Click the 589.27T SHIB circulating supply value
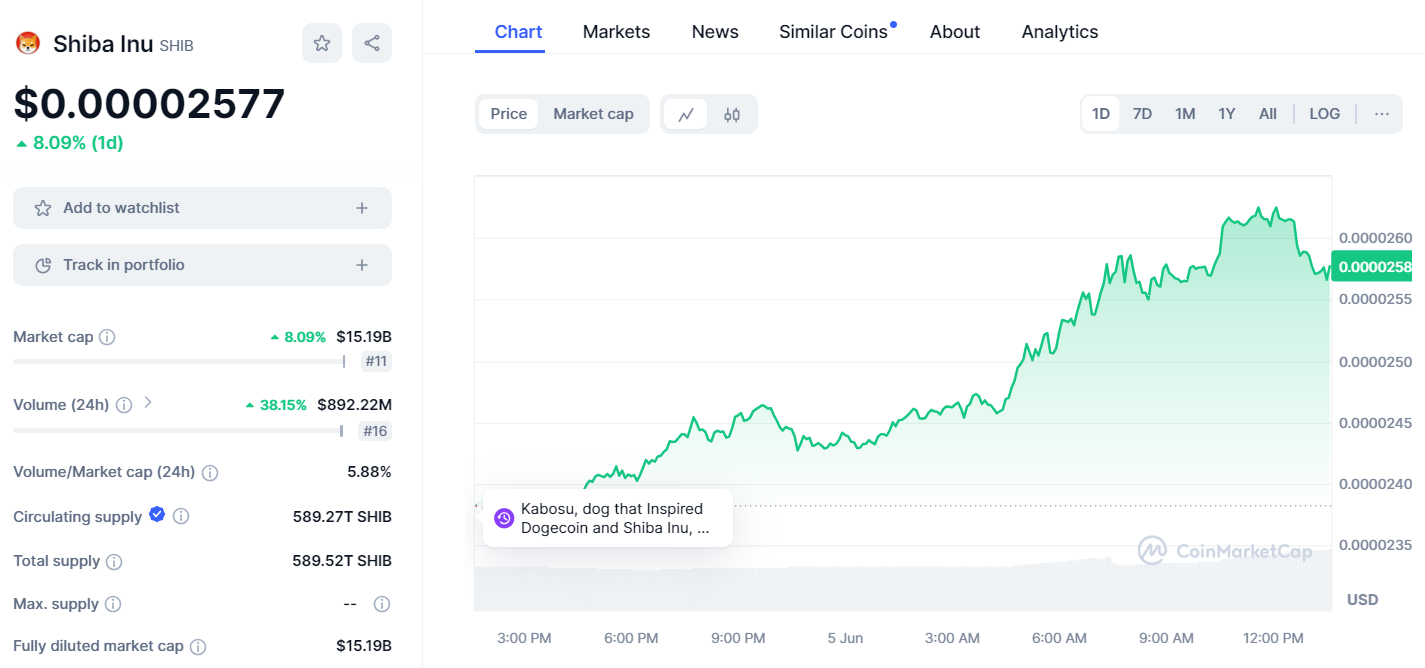Viewport: 1425px width, 668px height. [x=342, y=517]
